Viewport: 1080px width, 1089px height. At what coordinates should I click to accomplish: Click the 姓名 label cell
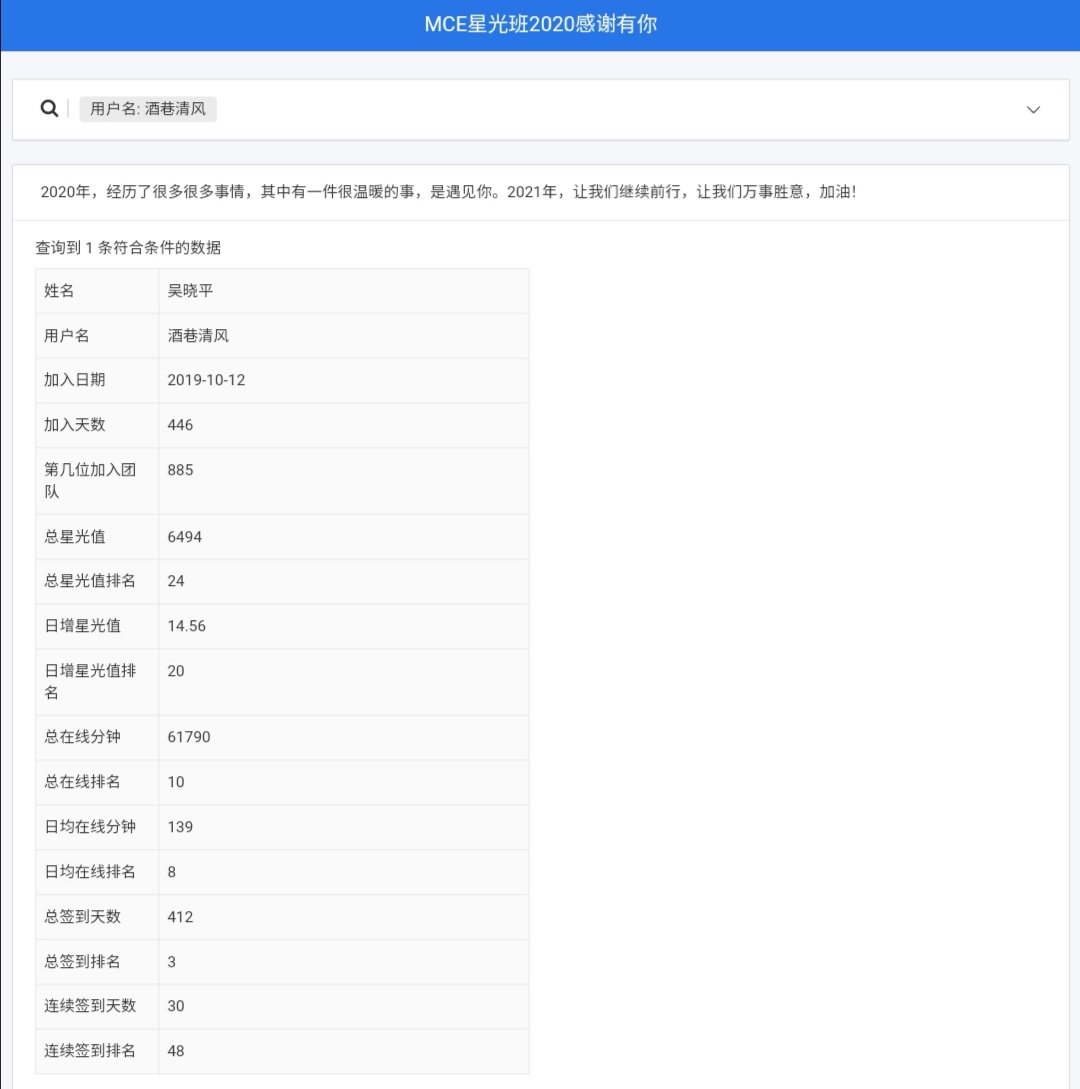pos(97,291)
